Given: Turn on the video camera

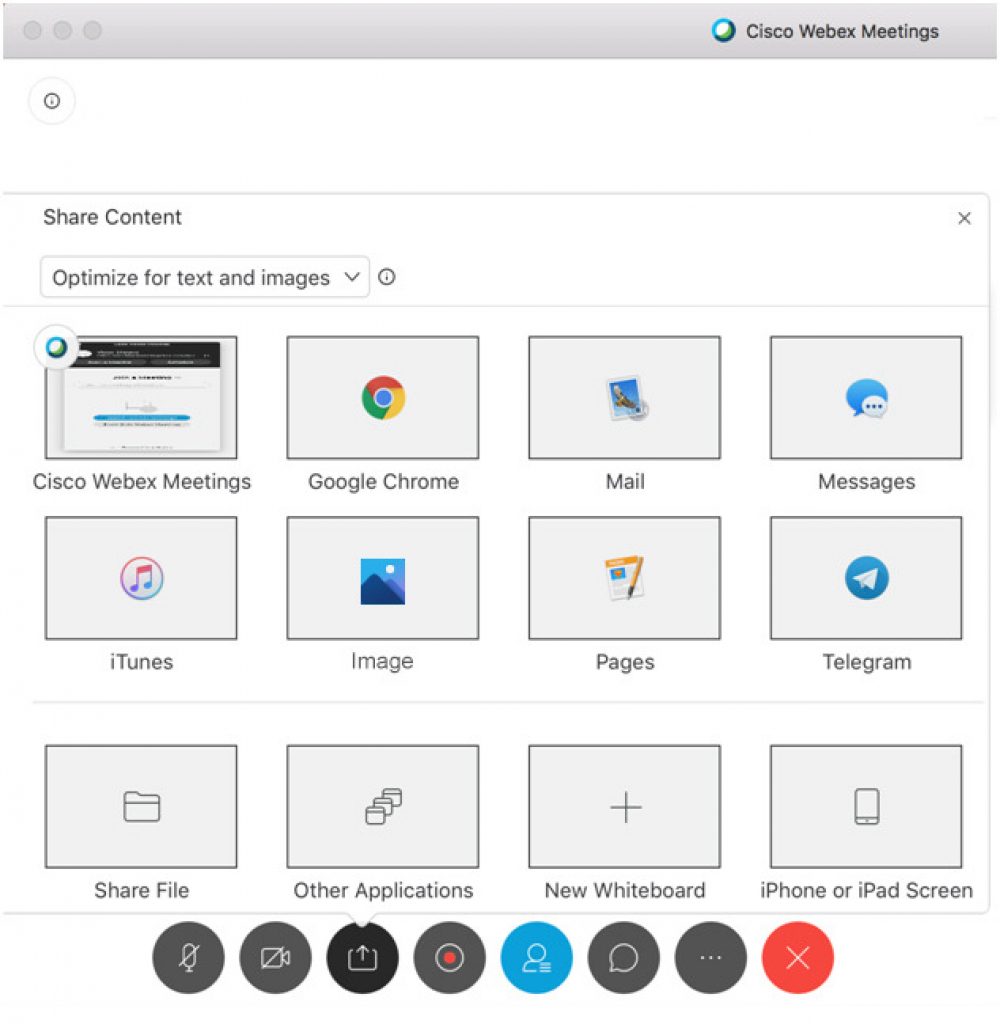Looking at the screenshot, I should click(x=276, y=958).
